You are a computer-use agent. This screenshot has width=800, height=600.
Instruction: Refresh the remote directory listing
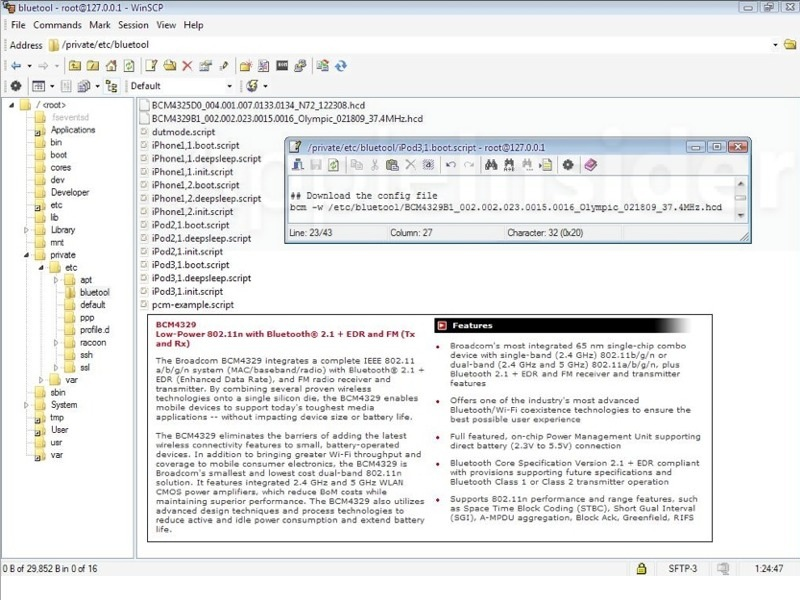pyautogui.click(x=129, y=66)
